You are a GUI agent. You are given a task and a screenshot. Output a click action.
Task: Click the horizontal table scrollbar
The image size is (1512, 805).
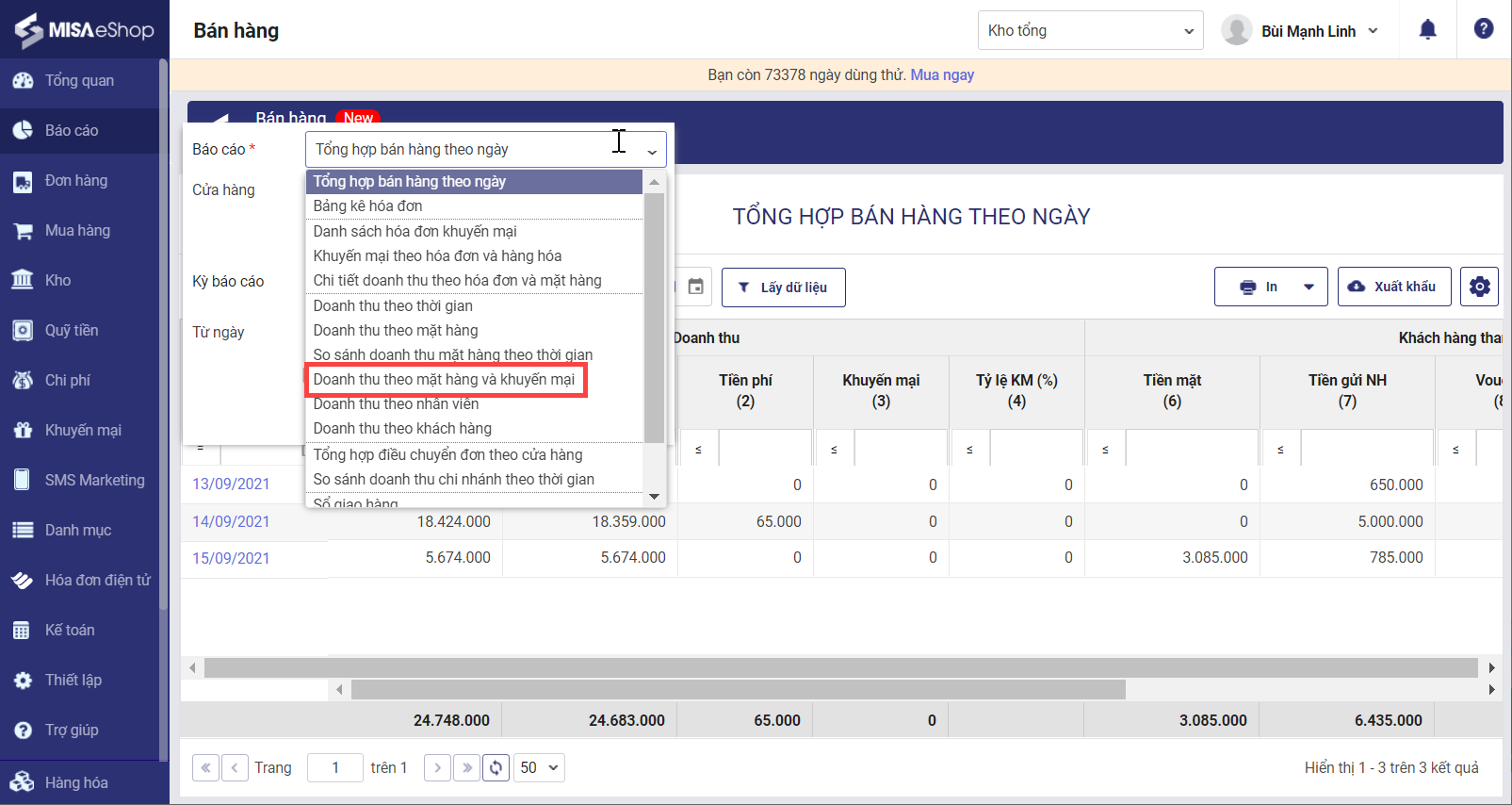point(738,689)
